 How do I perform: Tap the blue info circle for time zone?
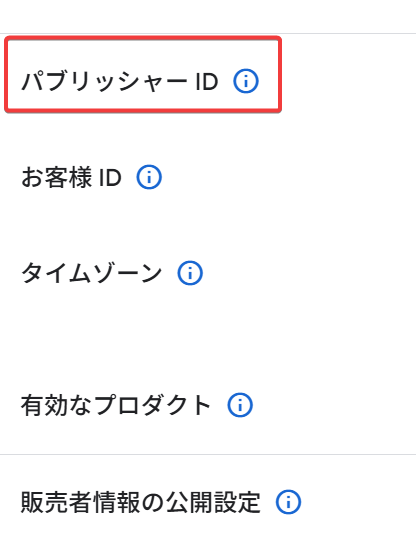coord(190,273)
